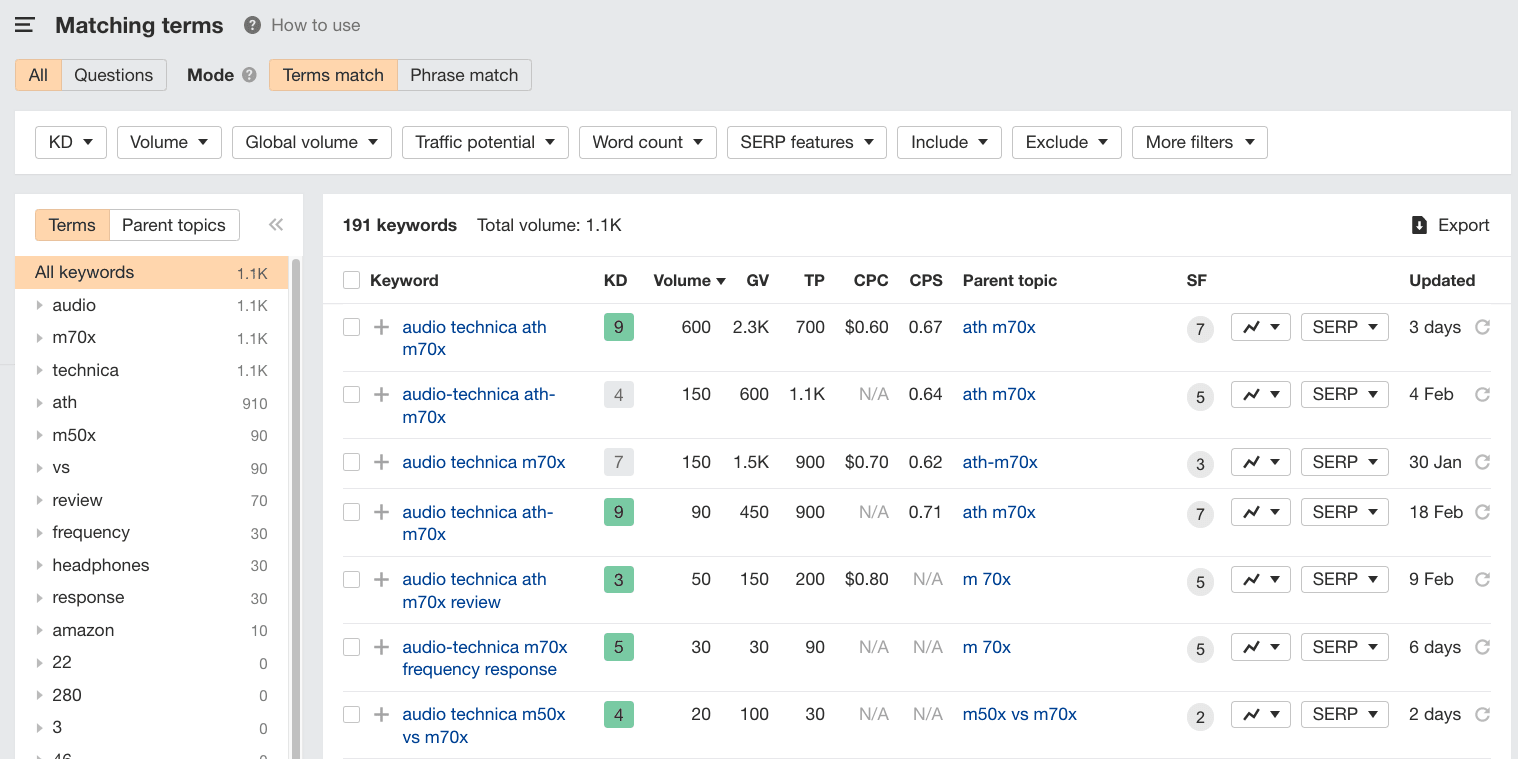1518x759 pixels.
Task: Open the More filters dropdown
Action: [x=1200, y=142]
